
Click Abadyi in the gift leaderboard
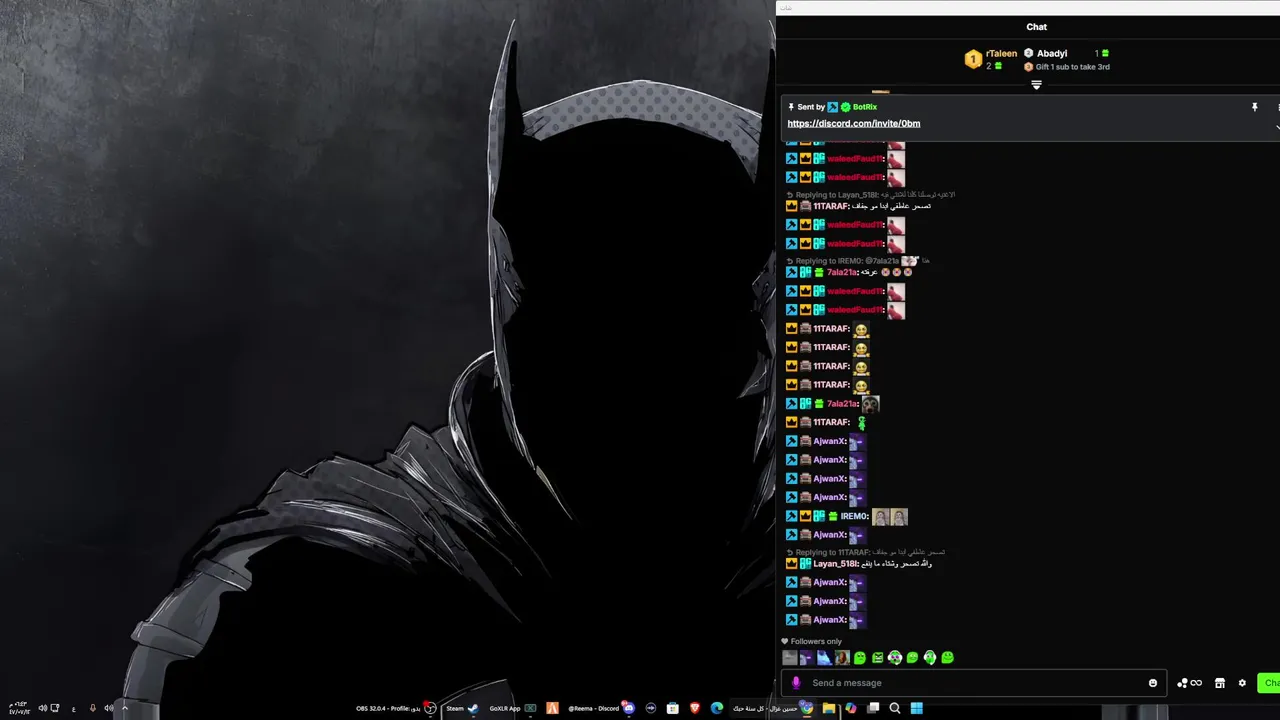(1051, 54)
